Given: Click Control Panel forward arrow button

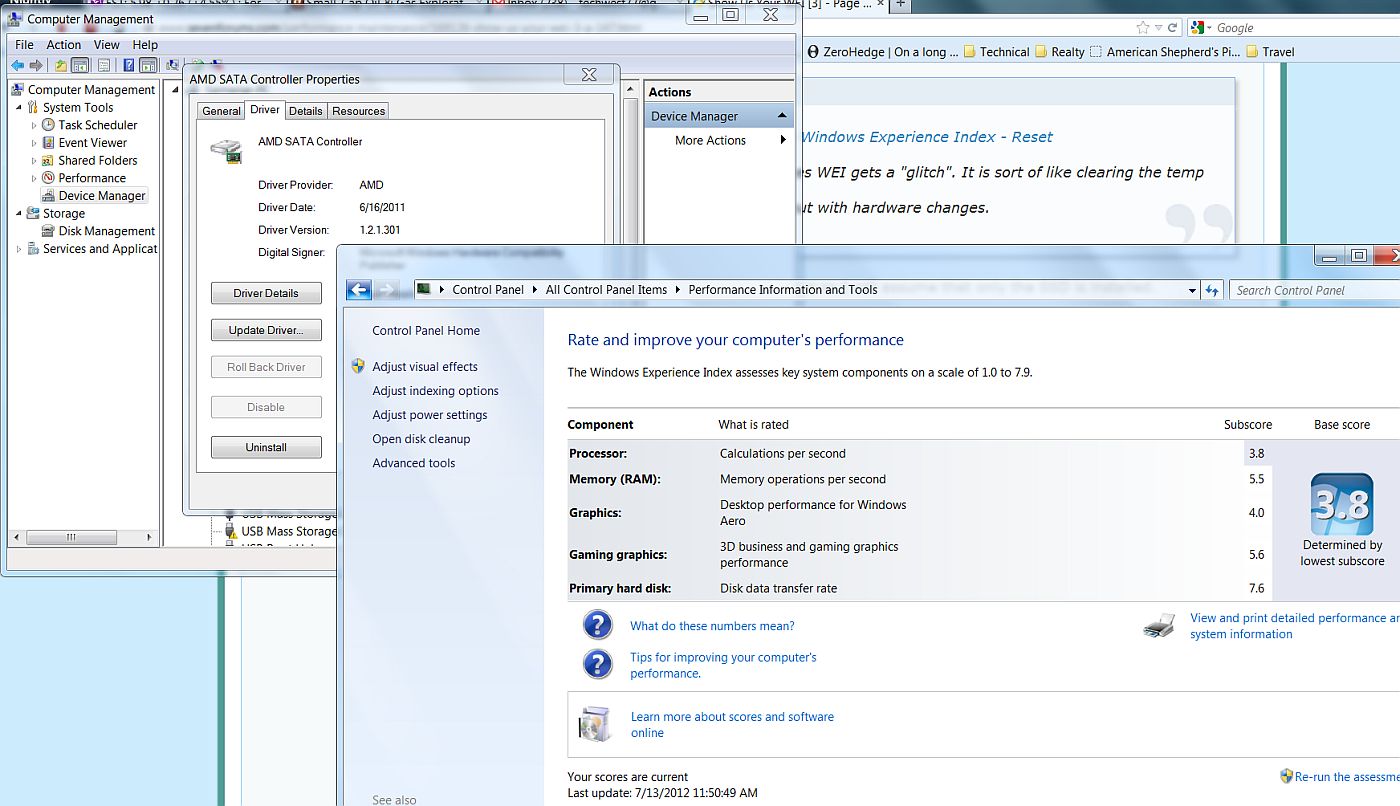Looking at the screenshot, I should tap(386, 290).
